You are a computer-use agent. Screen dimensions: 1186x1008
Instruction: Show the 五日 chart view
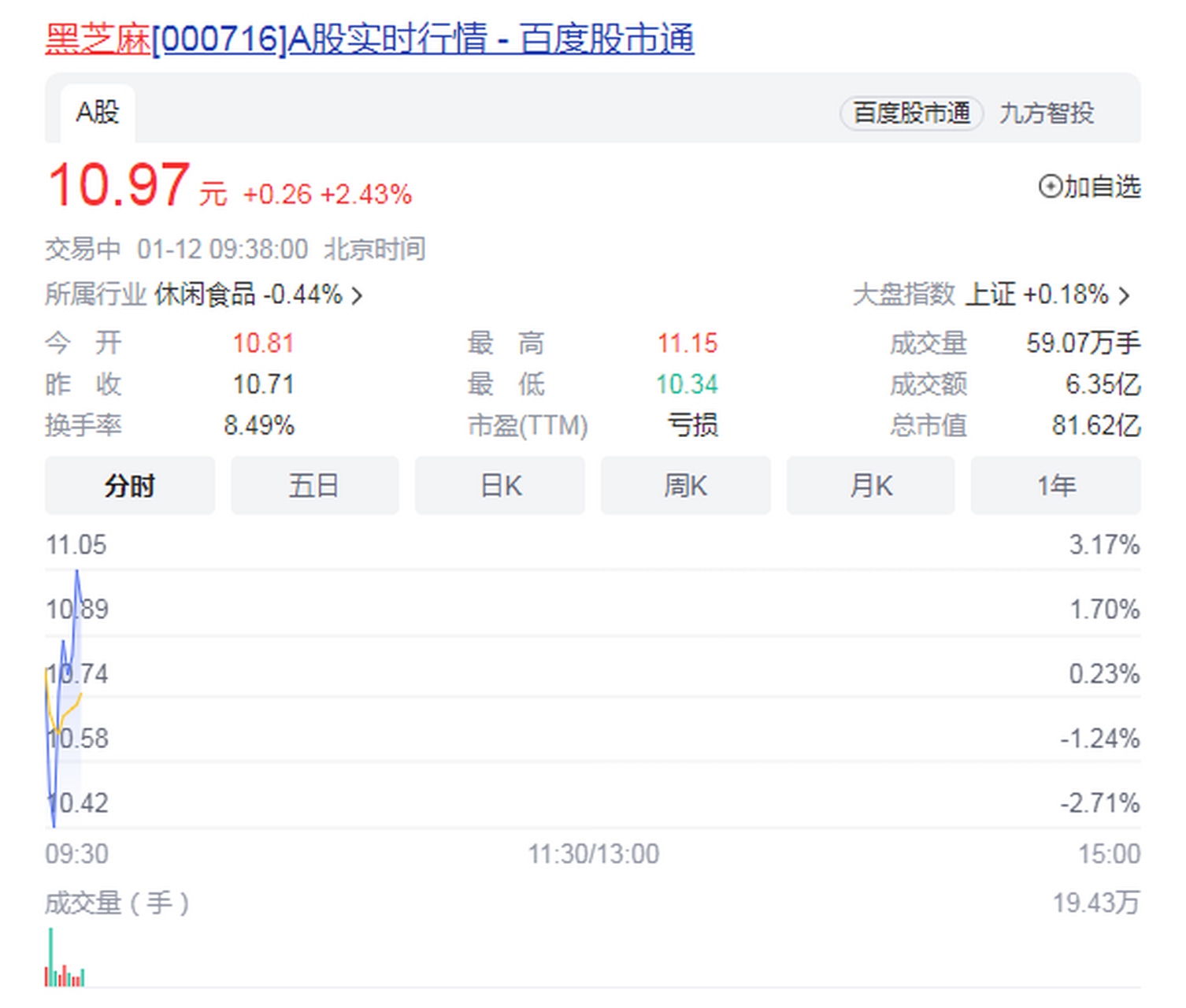tap(314, 486)
